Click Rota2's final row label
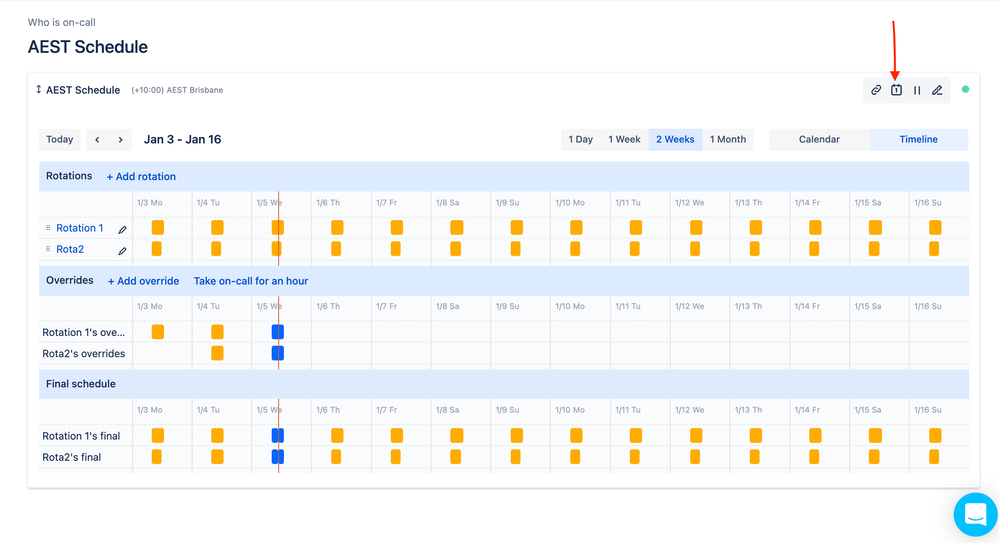The height and width of the screenshot is (543, 999). 71,457
